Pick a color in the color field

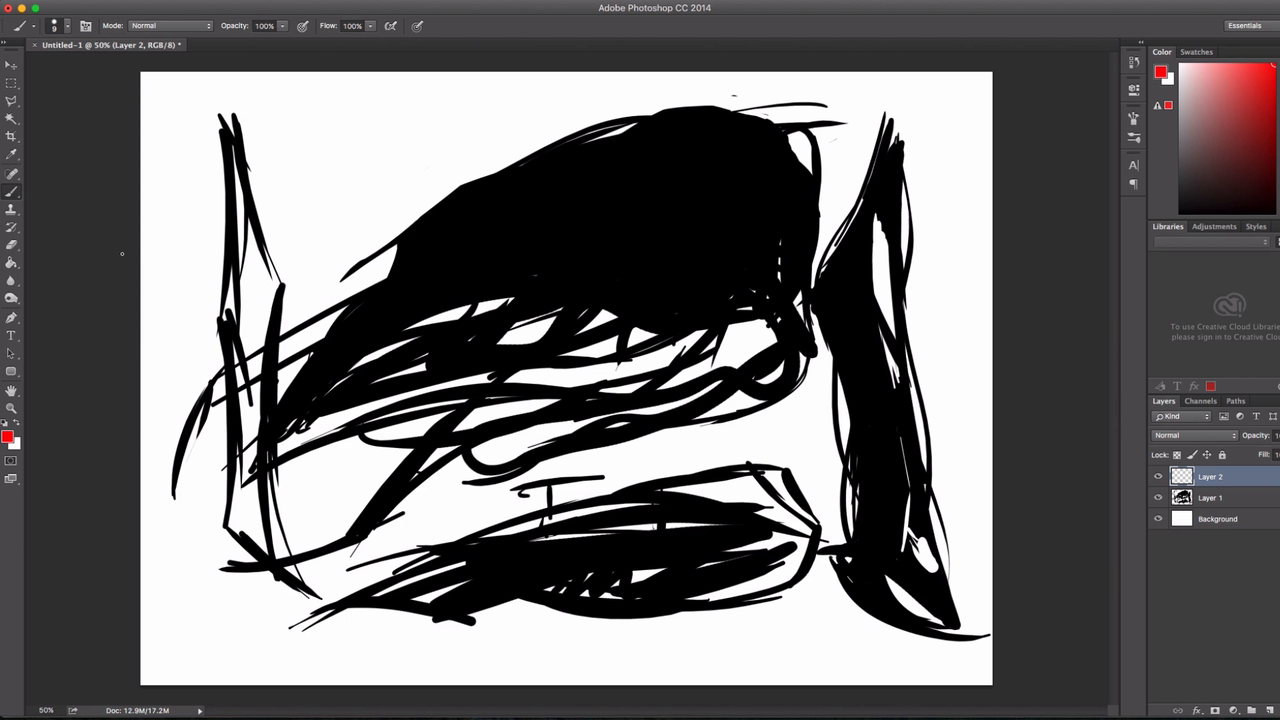coord(1229,138)
